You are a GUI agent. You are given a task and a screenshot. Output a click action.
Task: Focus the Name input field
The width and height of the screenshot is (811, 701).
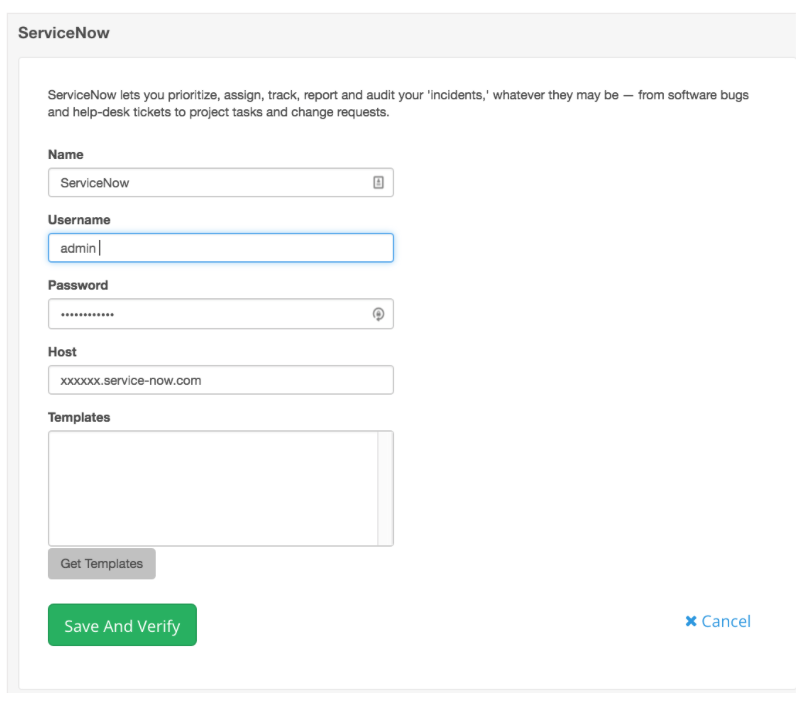[221, 182]
